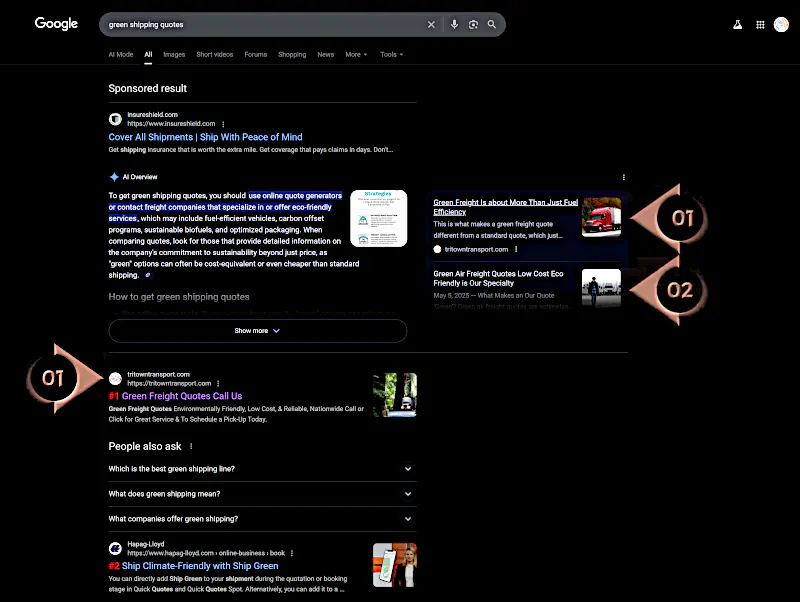The width and height of the screenshot is (800, 602).
Task: Click the magnifier search button
Action: click(492, 24)
